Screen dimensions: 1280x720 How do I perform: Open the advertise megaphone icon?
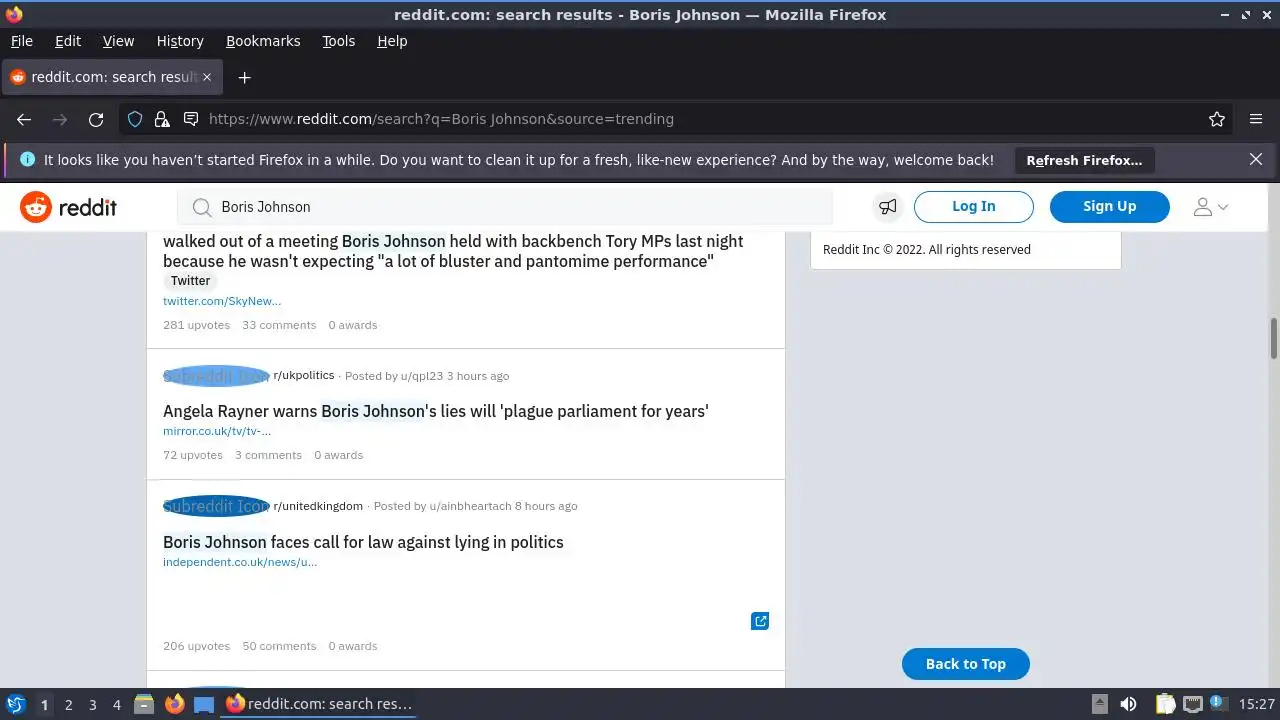click(888, 207)
